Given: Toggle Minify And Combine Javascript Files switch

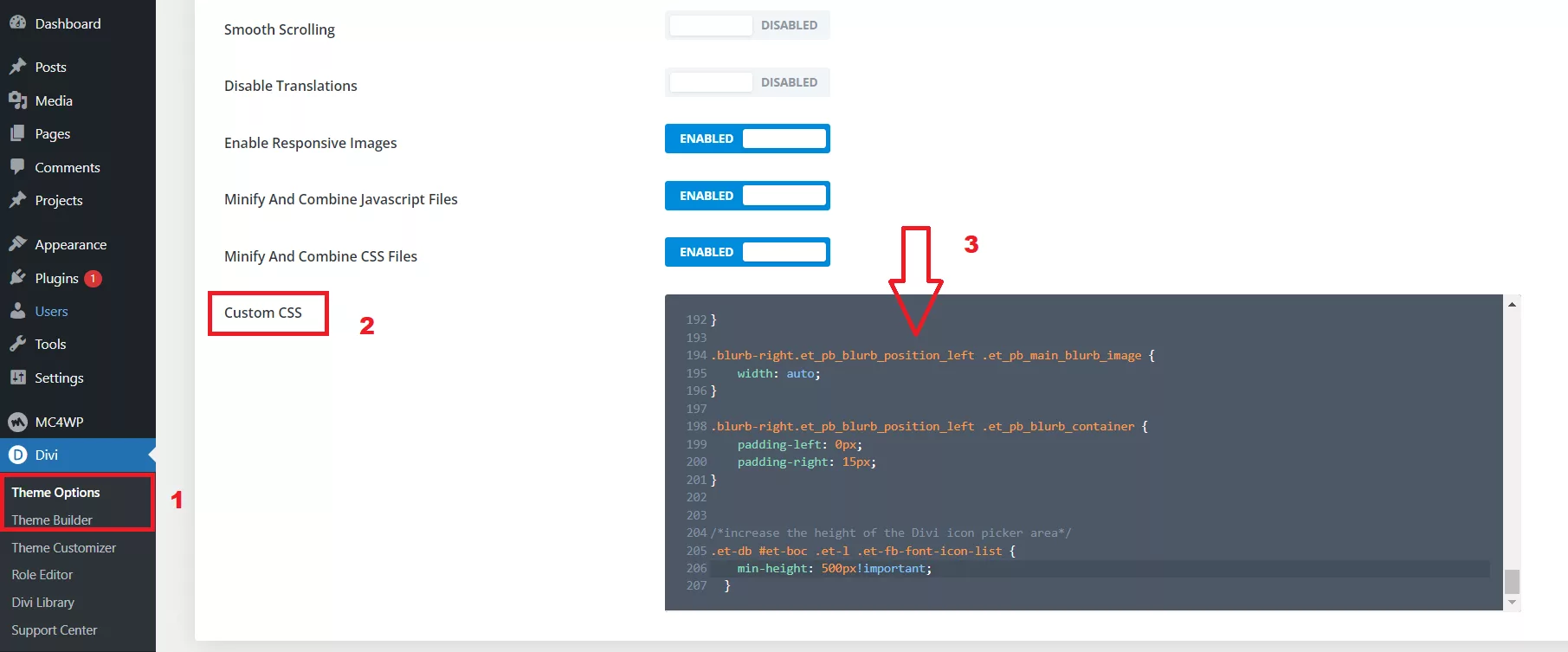Looking at the screenshot, I should click(747, 196).
